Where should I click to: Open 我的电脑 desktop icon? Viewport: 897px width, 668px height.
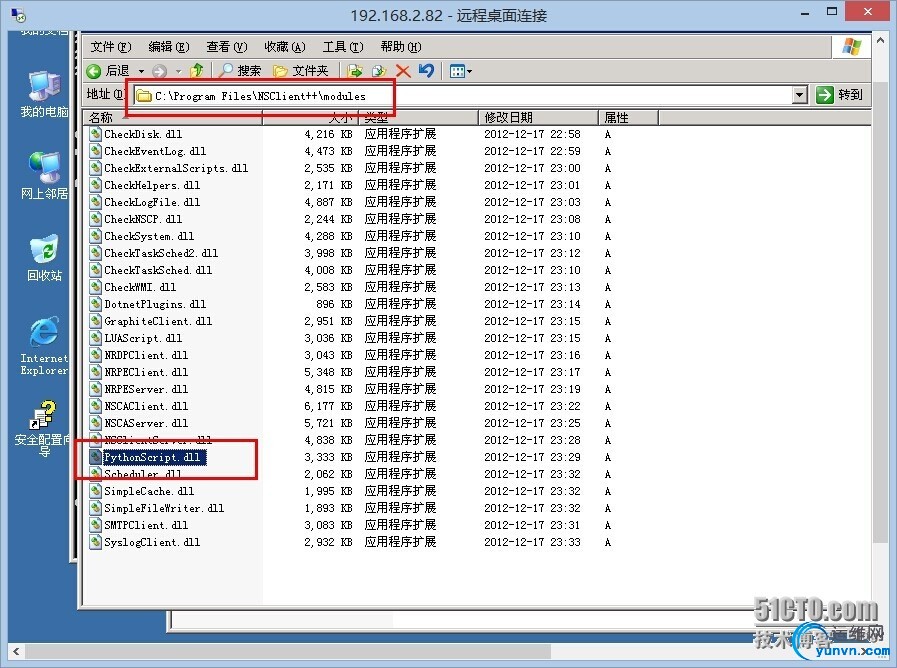click(x=44, y=95)
